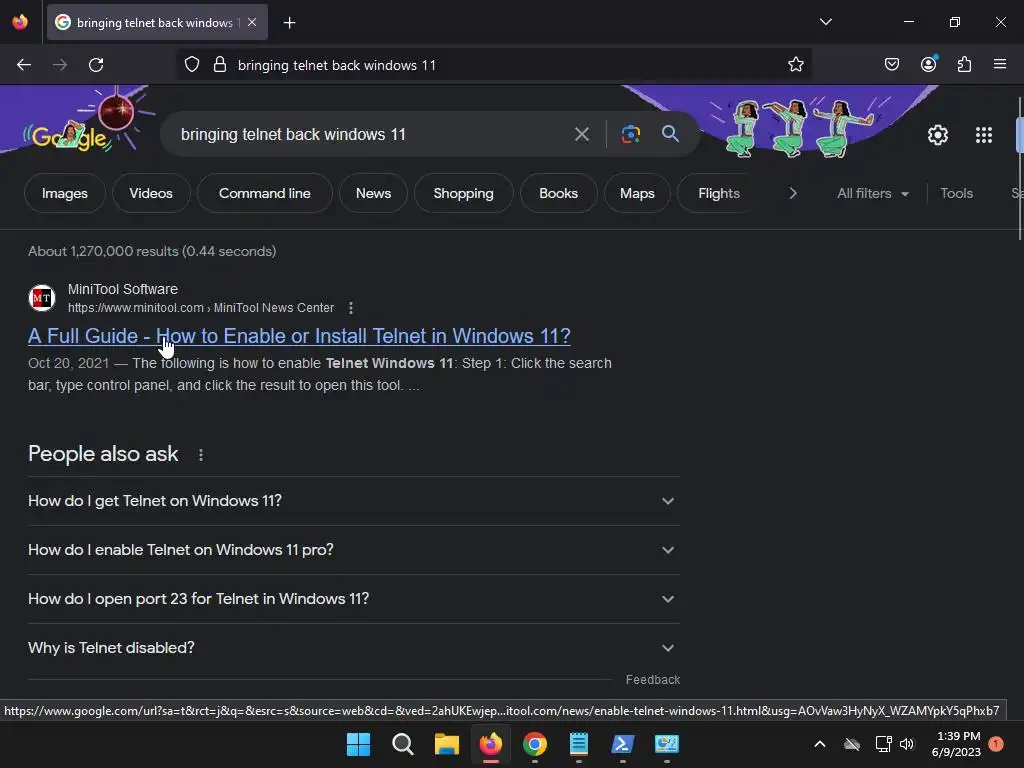List all tabs with the chevron
1024x768 pixels.
click(x=826, y=22)
